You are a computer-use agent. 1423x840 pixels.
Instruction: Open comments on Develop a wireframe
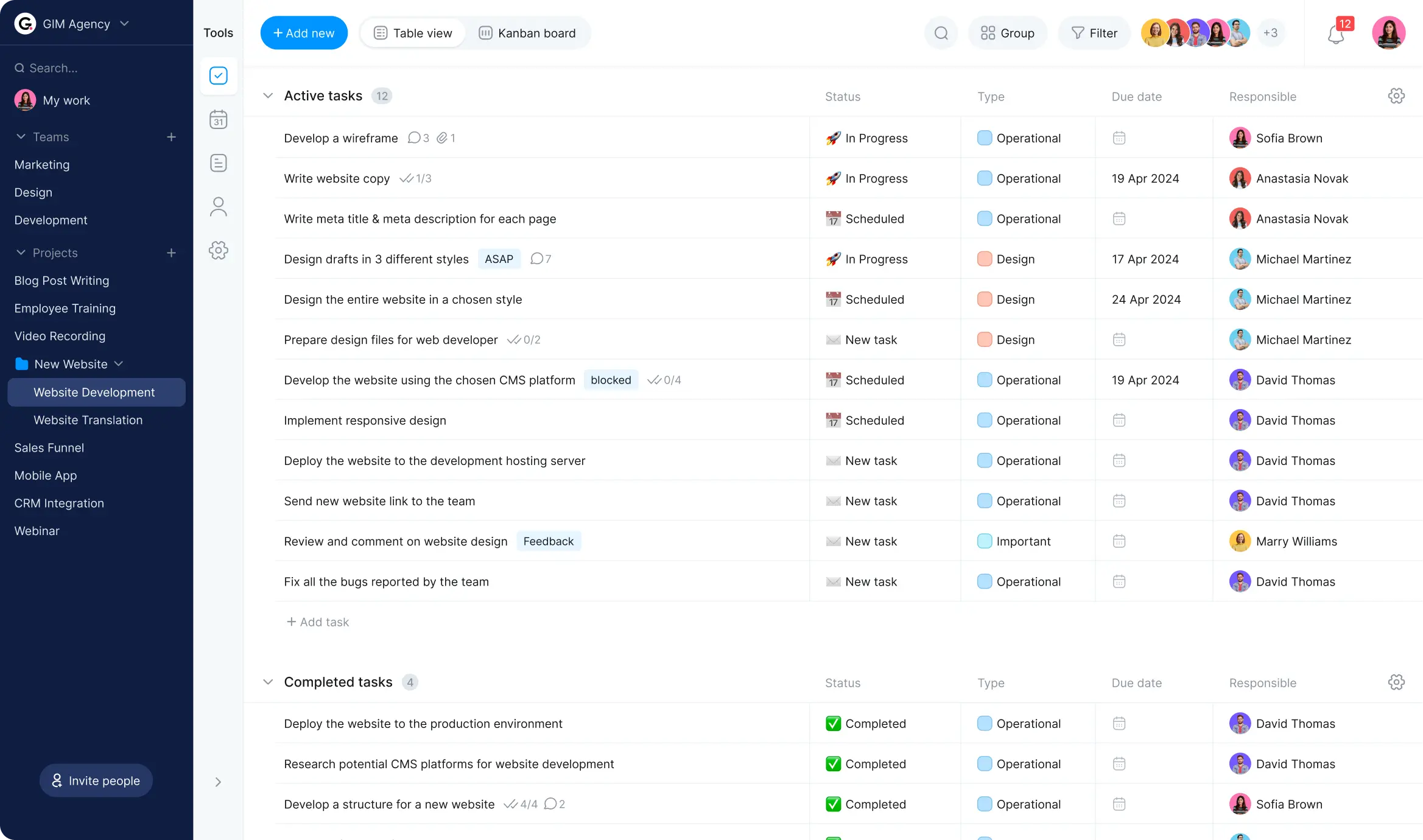418,138
